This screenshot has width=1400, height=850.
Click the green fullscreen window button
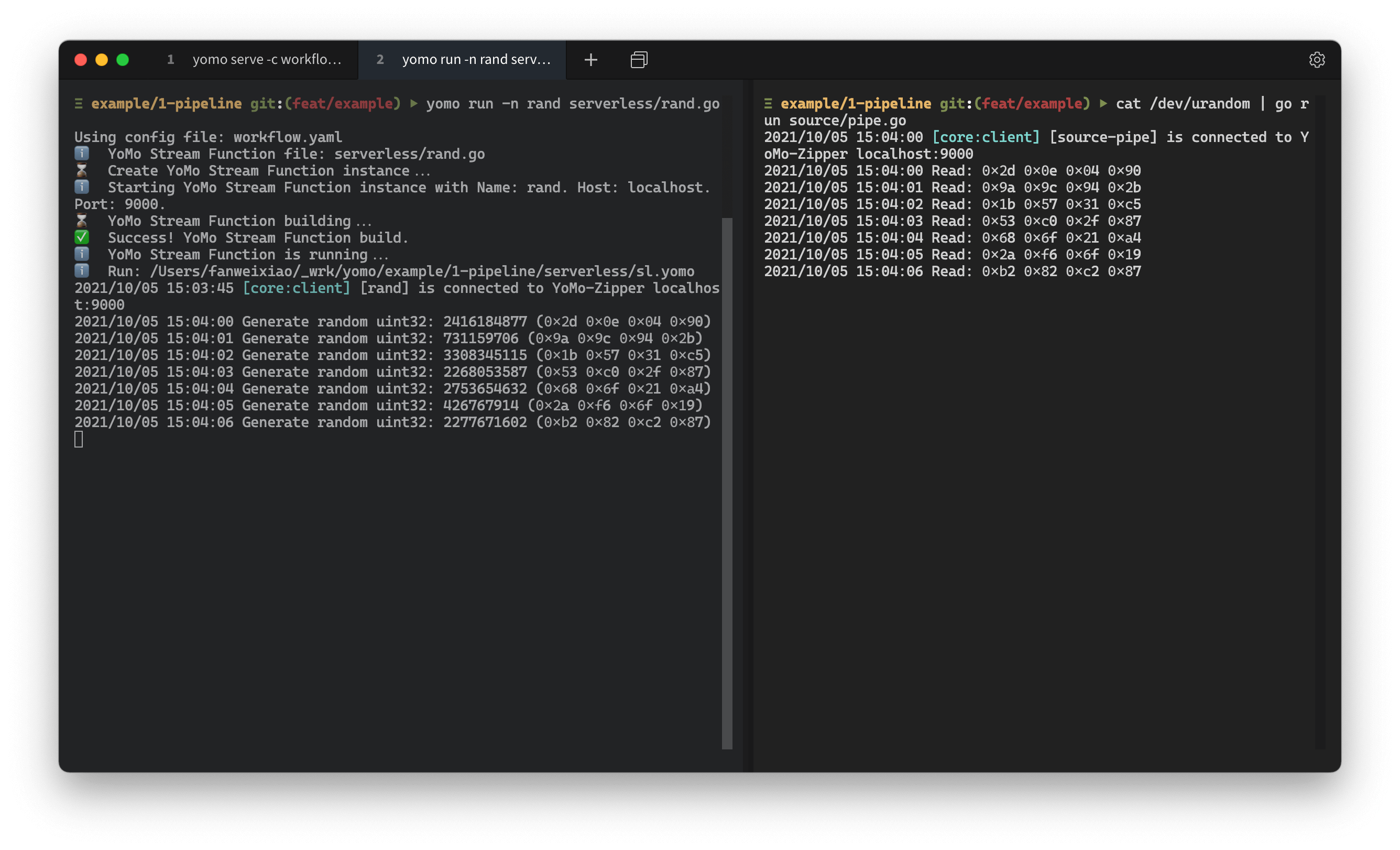[123, 60]
